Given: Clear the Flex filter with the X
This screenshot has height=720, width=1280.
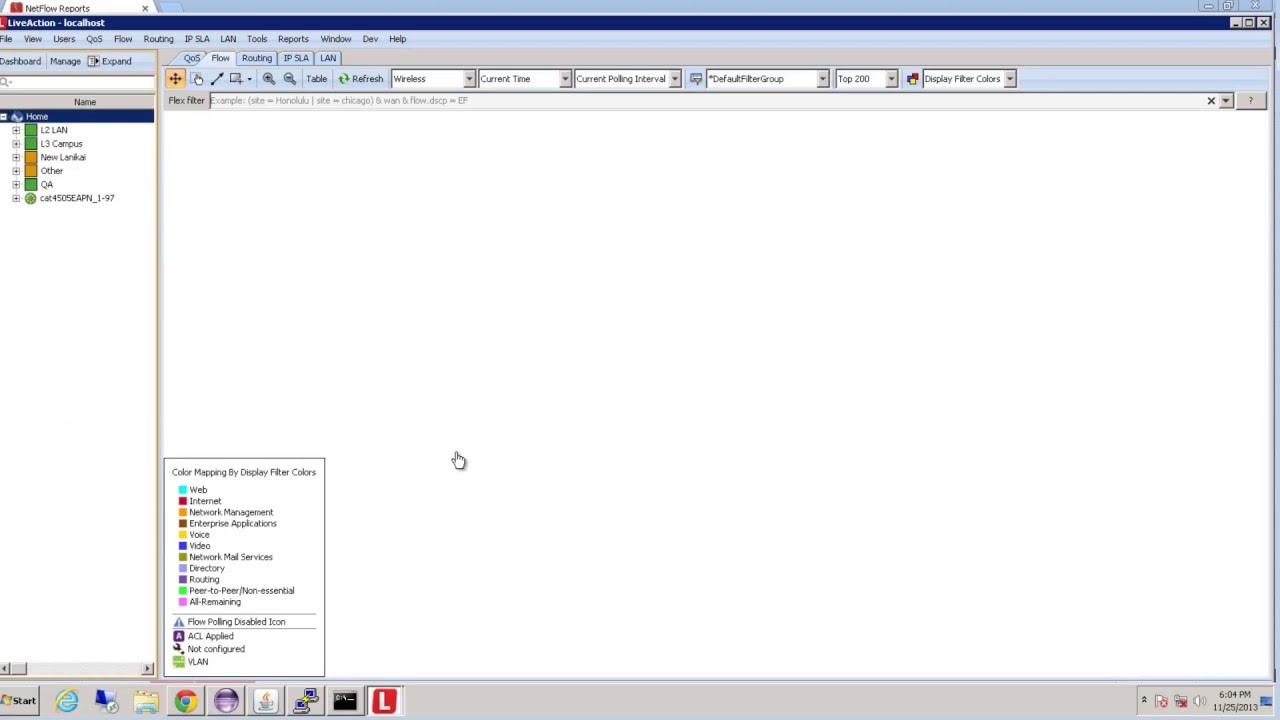Looking at the screenshot, I should [x=1211, y=101].
